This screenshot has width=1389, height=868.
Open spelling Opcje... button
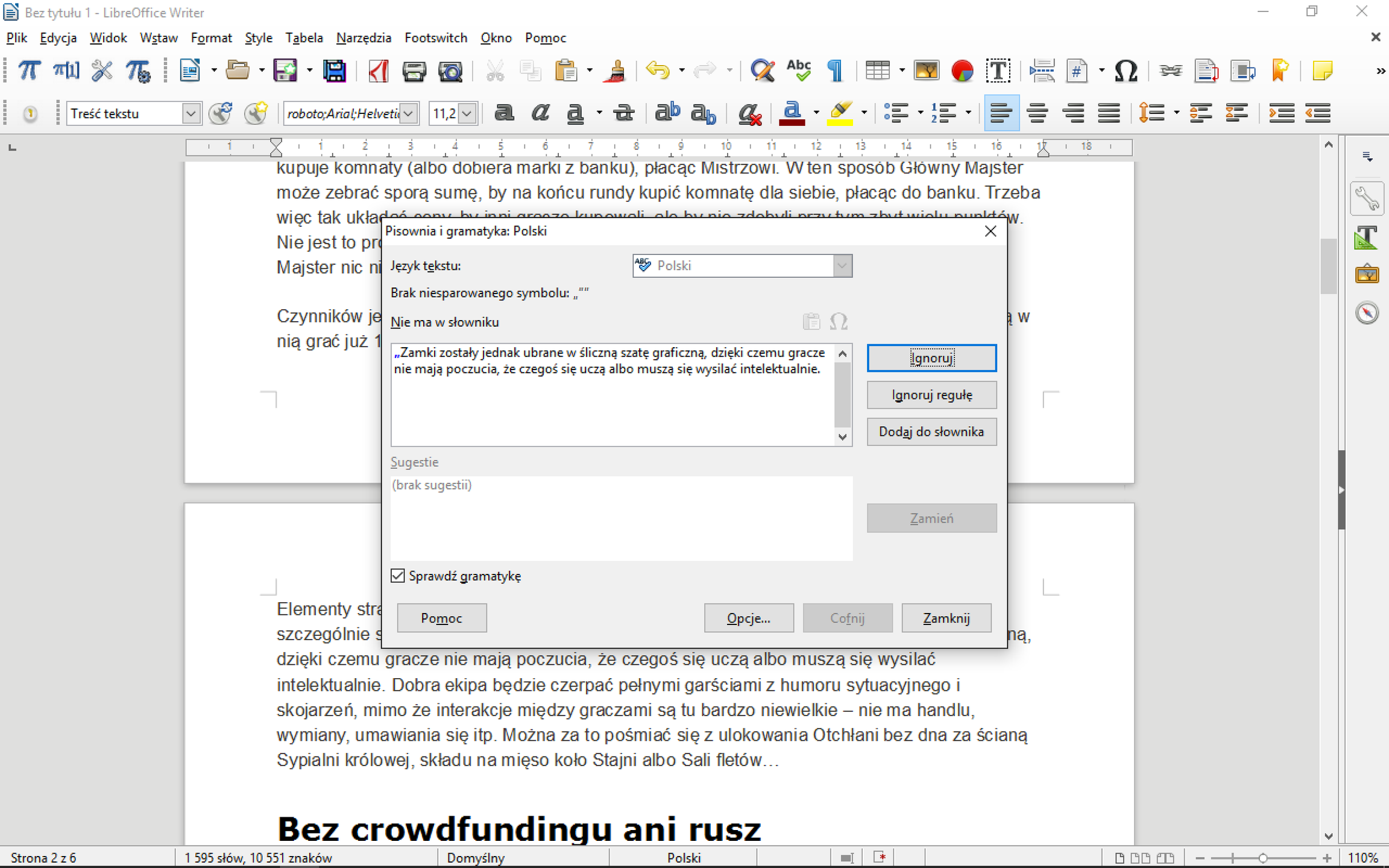[x=749, y=618]
